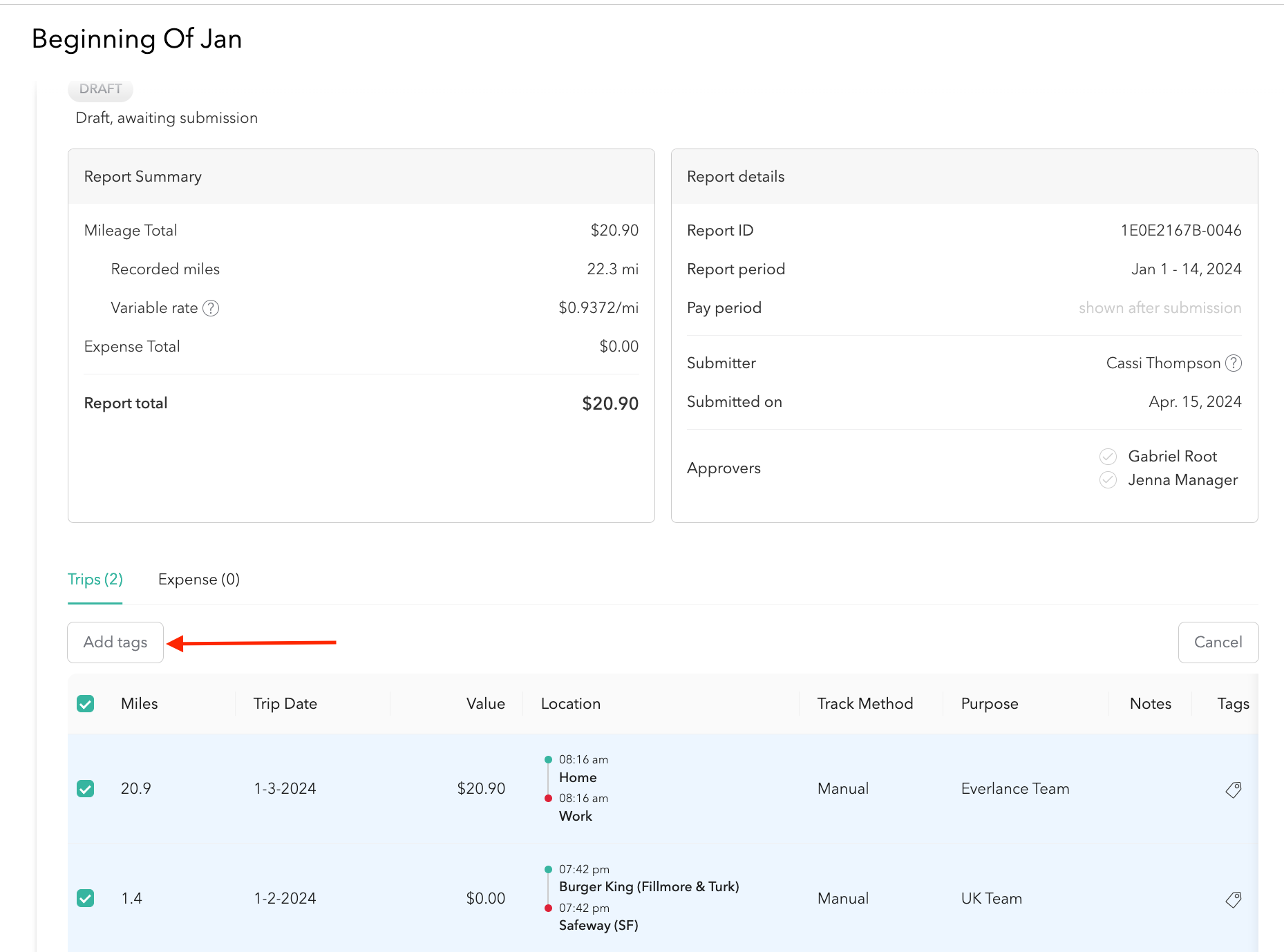This screenshot has height=952, width=1284.
Task: Switch to the Expense (0) tab
Action: [x=198, y=579]
